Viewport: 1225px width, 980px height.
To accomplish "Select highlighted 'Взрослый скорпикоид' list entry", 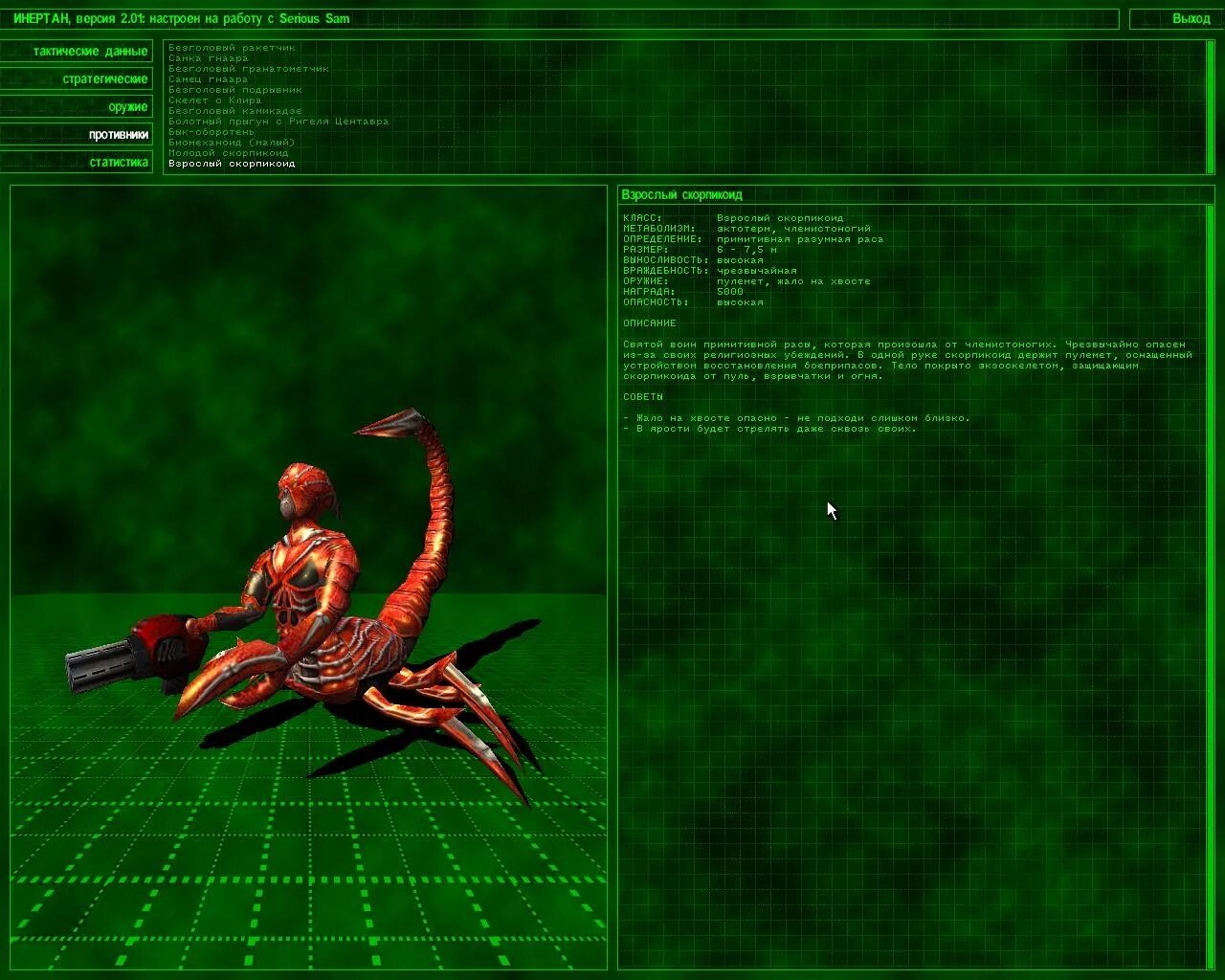I will pos(232,164).
